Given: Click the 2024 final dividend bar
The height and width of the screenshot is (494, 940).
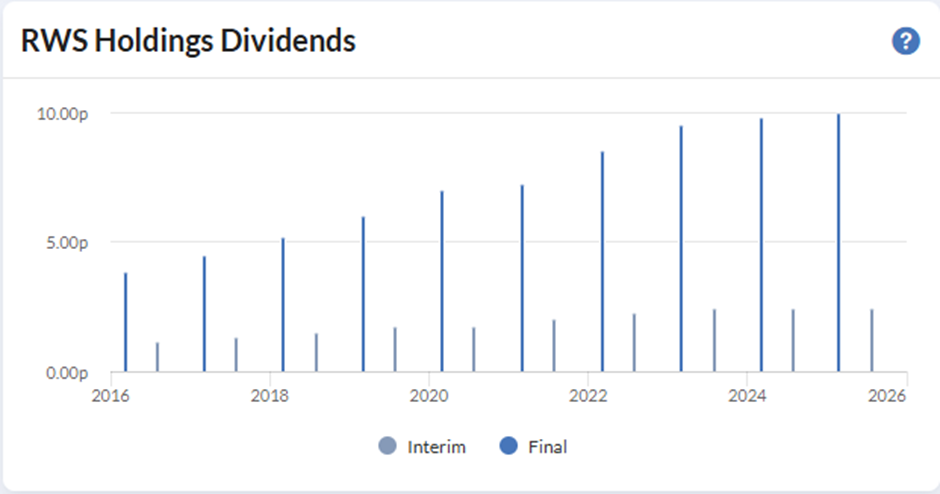Looking at the screenshot, I should [761, 245].
